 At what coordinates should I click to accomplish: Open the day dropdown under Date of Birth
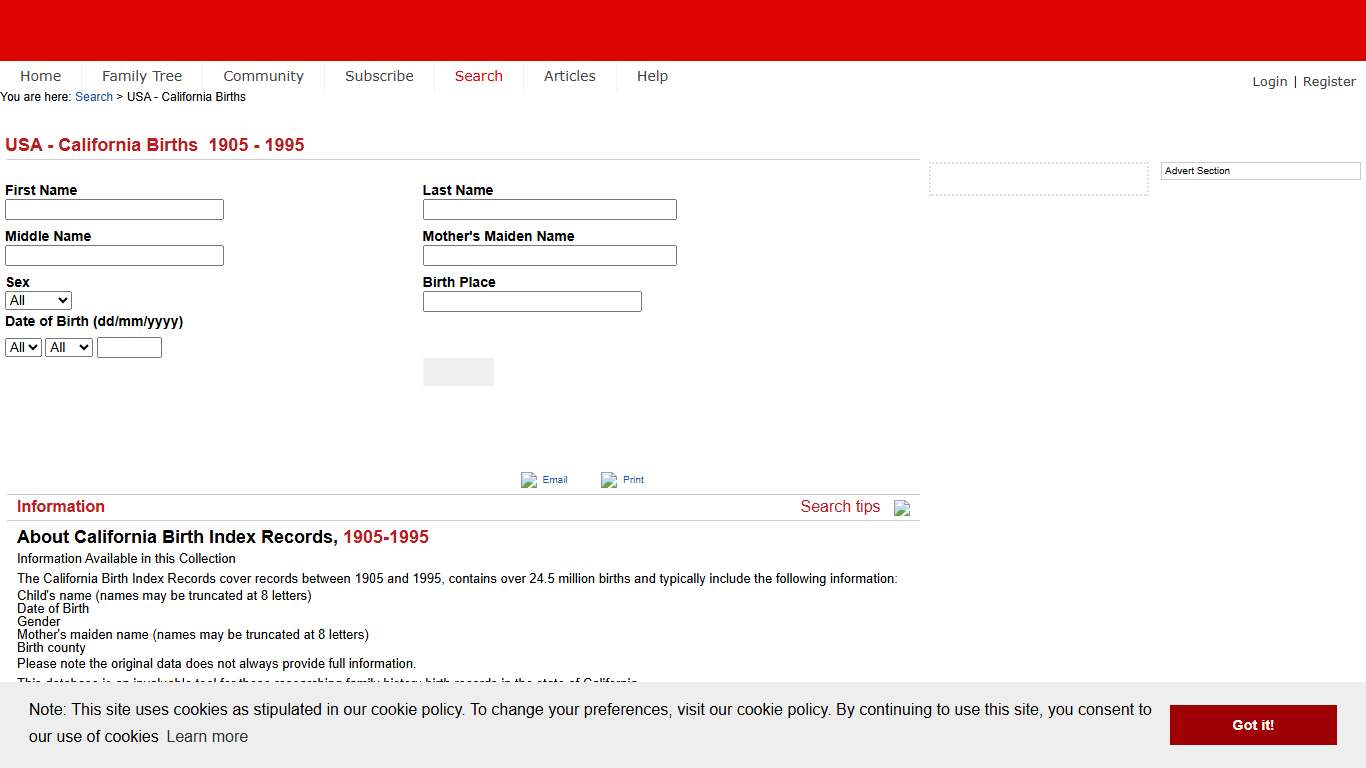click(22, 347)
